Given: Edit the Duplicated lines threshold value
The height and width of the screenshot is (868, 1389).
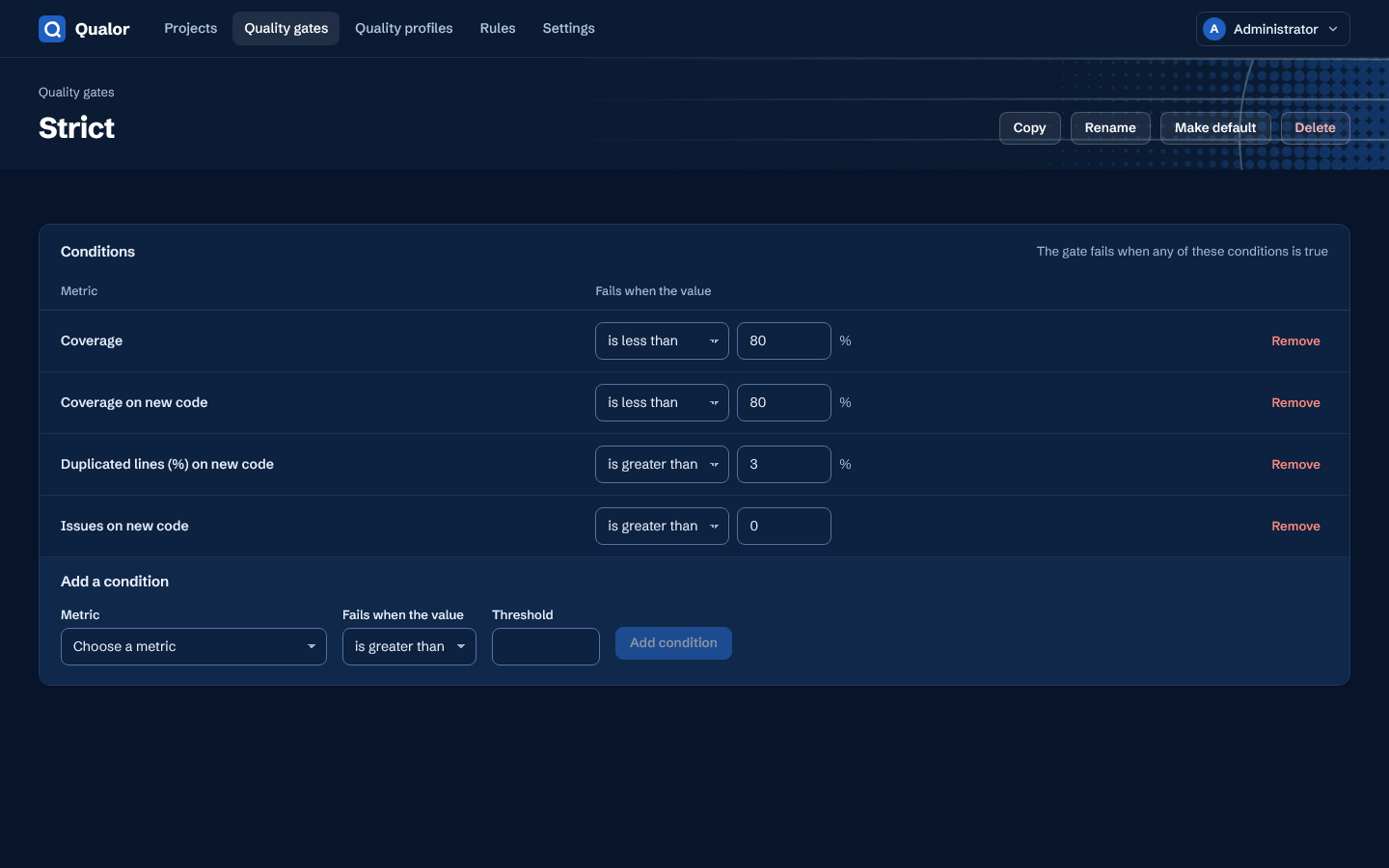Looking at the screenshot, I should [784, 464].
